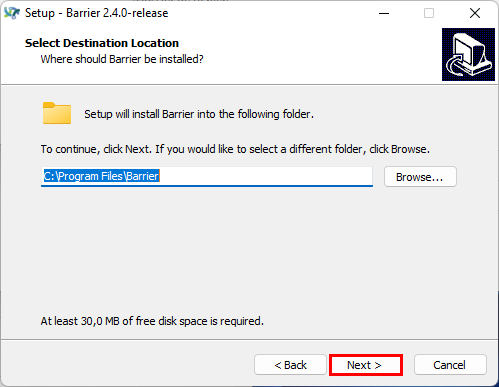
Task: Go to previous step via < Back
Action: pyautogui.click(x=290, y=365)
